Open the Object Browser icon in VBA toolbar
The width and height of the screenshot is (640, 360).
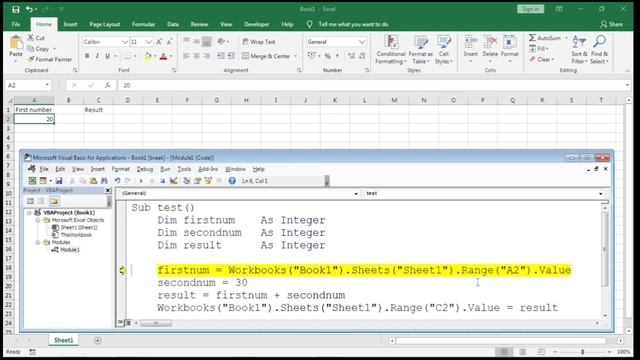pyautogui.click(x=208, y=181)
